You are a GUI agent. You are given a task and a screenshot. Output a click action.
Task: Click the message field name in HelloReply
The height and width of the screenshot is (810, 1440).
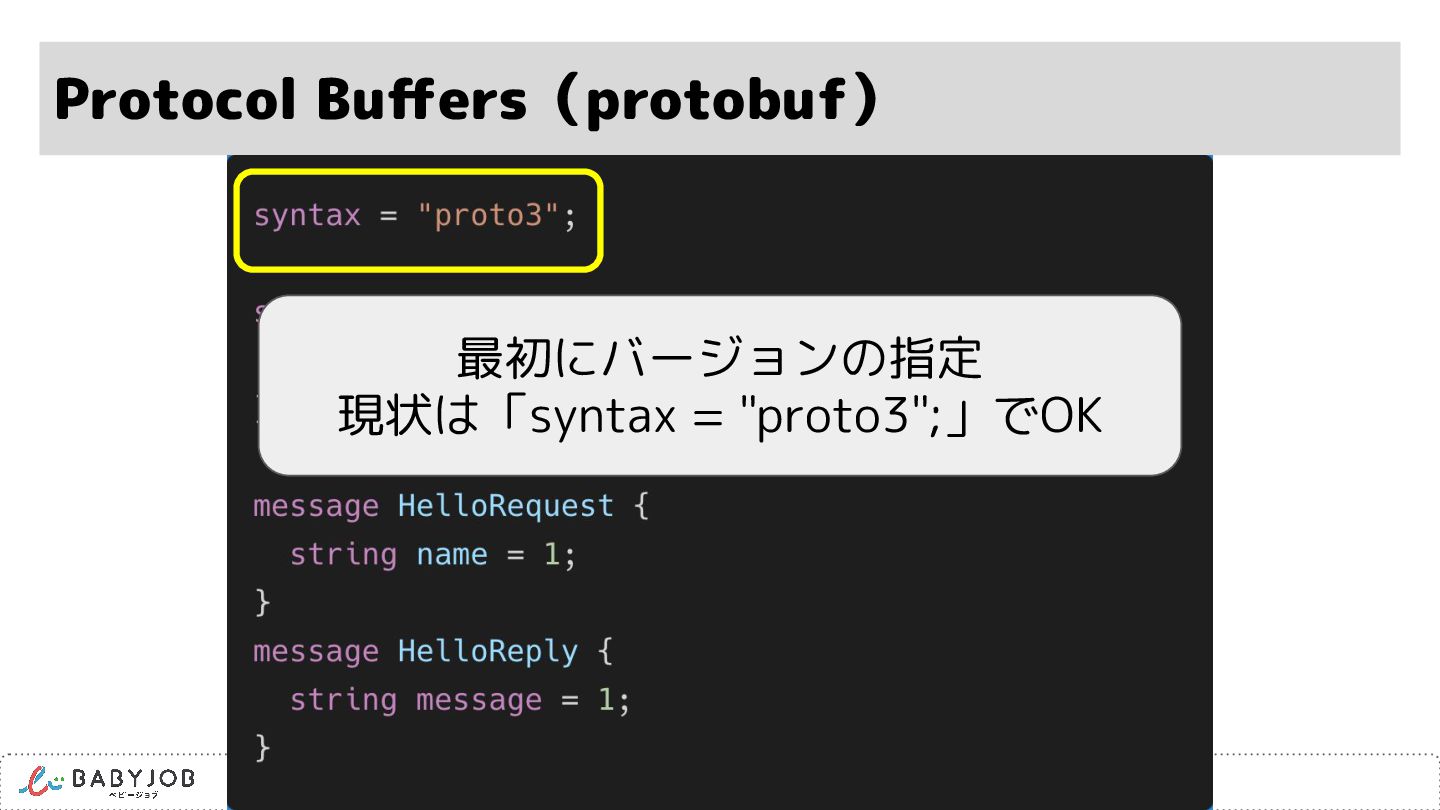click(x=479, y=699)
